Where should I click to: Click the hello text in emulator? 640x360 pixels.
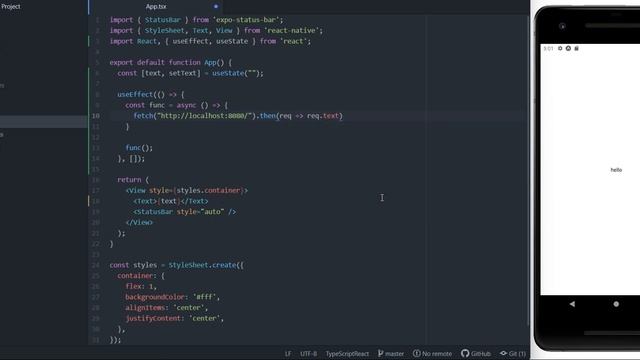616,170
